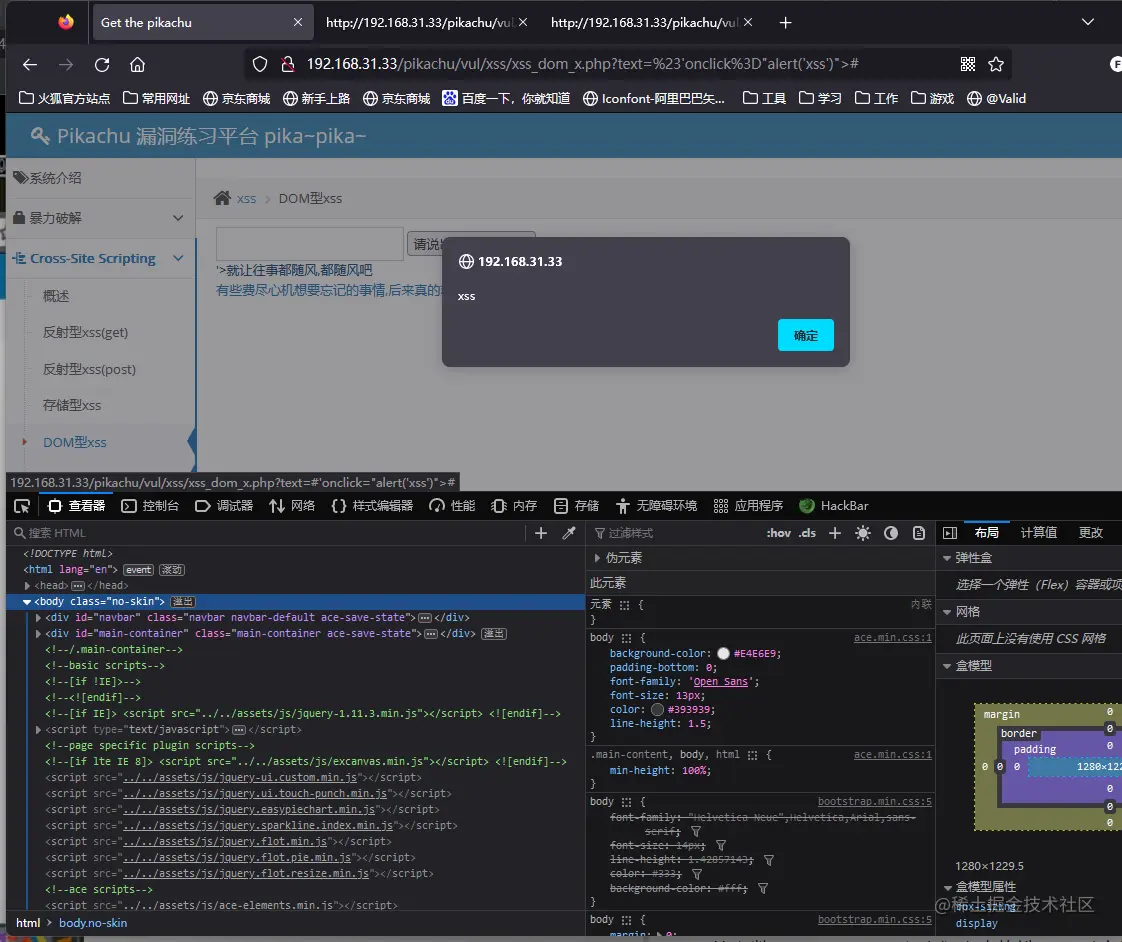Reload the current page
The image size is (1122, 942).
[x=102, y=64]
